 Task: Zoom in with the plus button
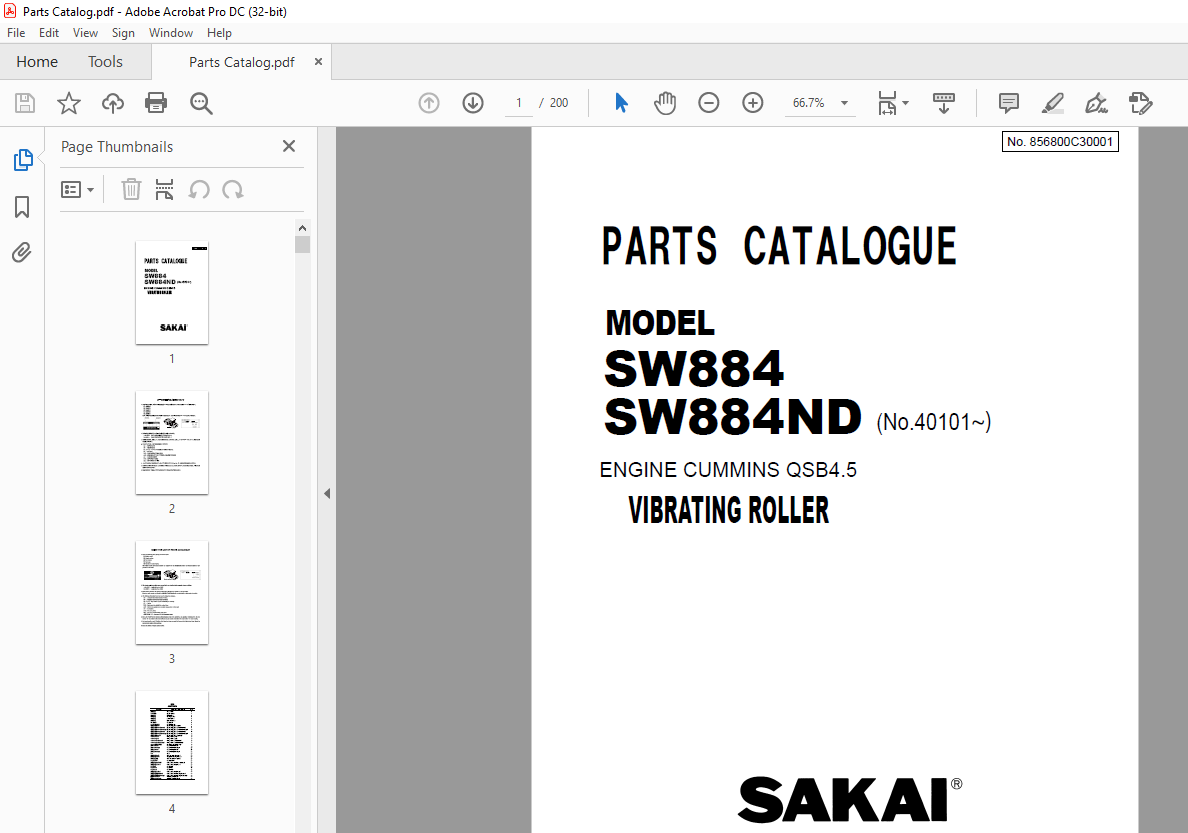pyautogui.click(x=752, y=103)
